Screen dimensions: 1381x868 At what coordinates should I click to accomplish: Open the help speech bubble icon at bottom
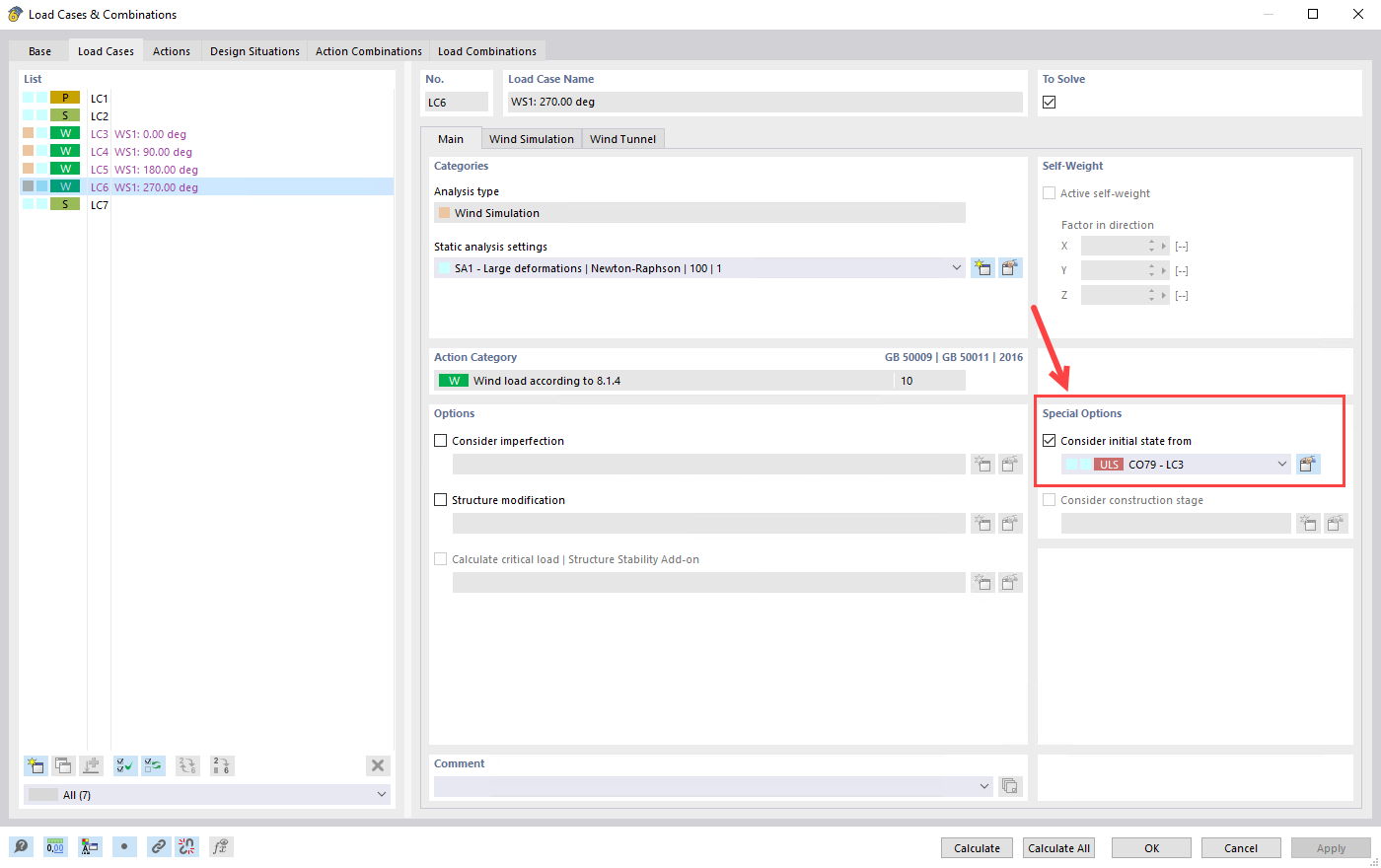pyautogui.click(x=21, y=846)
